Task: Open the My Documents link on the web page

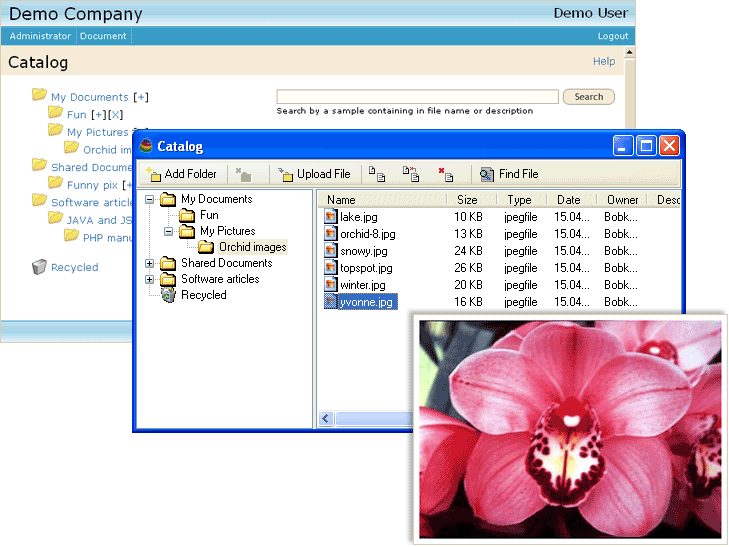Action: click(x=89, y=97)
